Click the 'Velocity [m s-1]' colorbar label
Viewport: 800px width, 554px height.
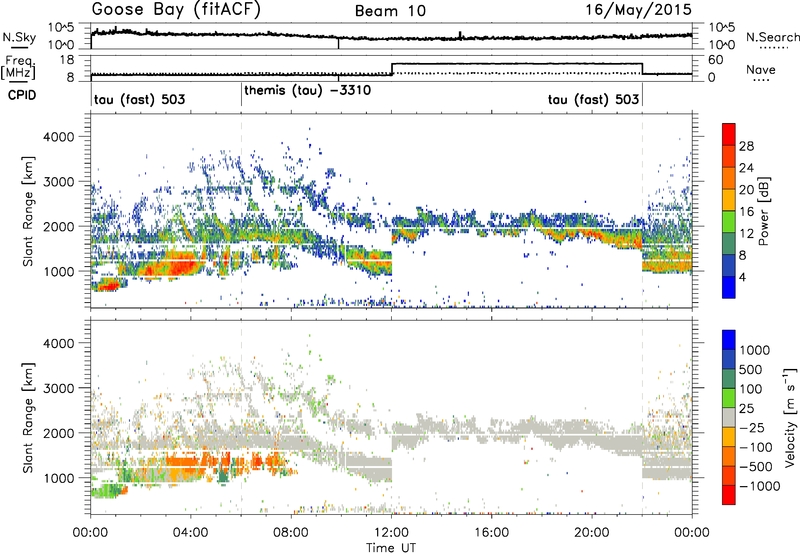(790, 417)
